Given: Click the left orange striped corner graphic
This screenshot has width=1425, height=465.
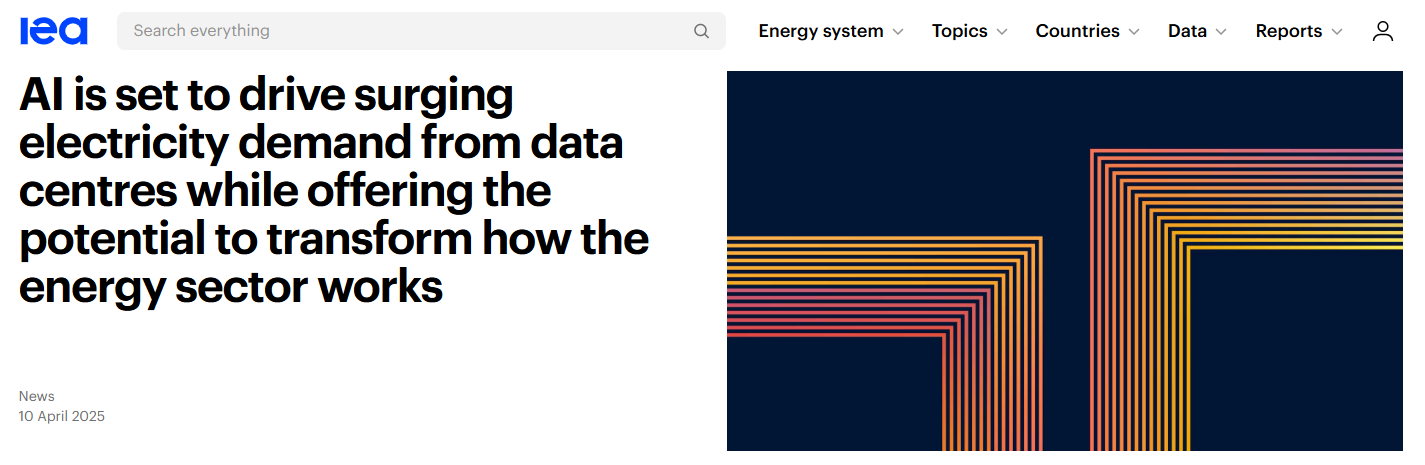Looking at the screenshot, I should (x=885, y=343).
